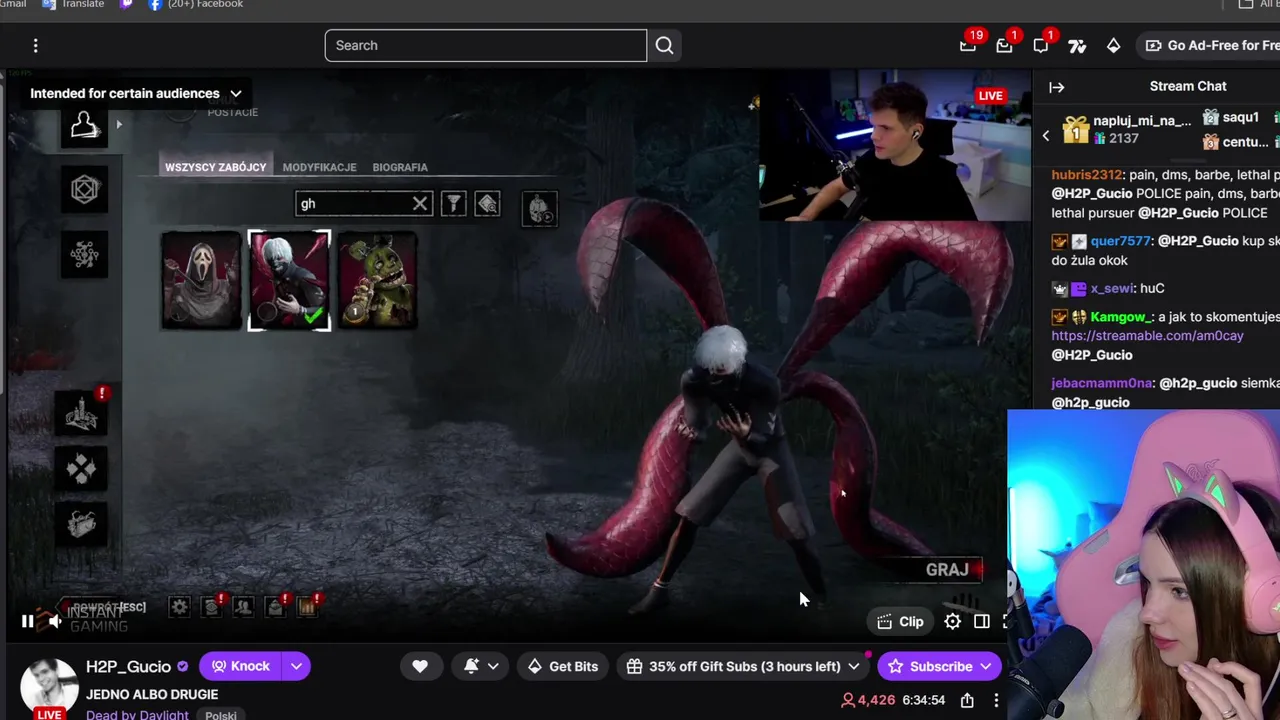Image resolution: width=1280 pixels, height=720 pixels.
Task: Toggle theatre mode on the player
Action: pyautogui.click(x=982, y=622)
